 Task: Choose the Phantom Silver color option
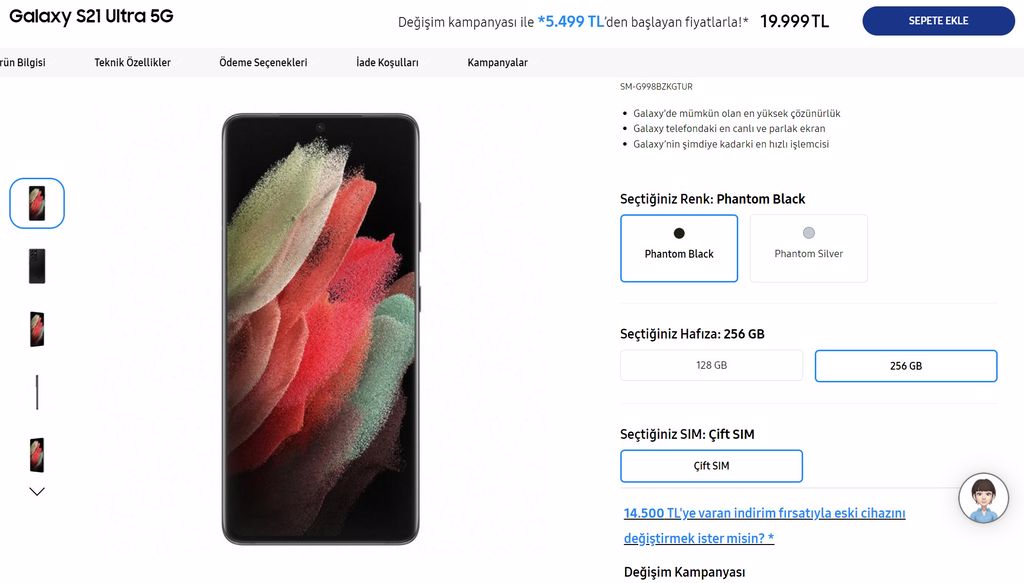click(808, 248)
